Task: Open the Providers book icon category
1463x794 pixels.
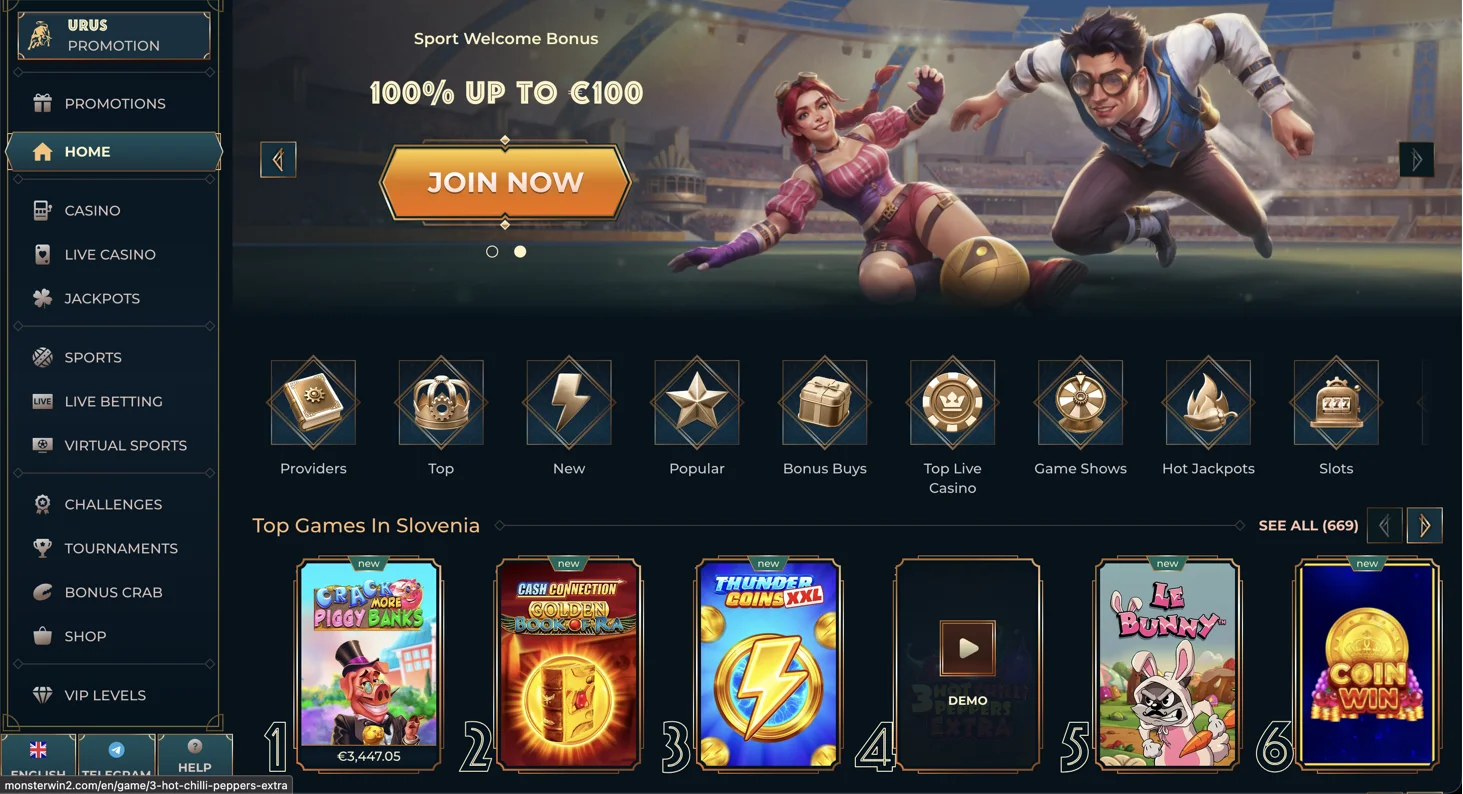Action: click(313, 403)
